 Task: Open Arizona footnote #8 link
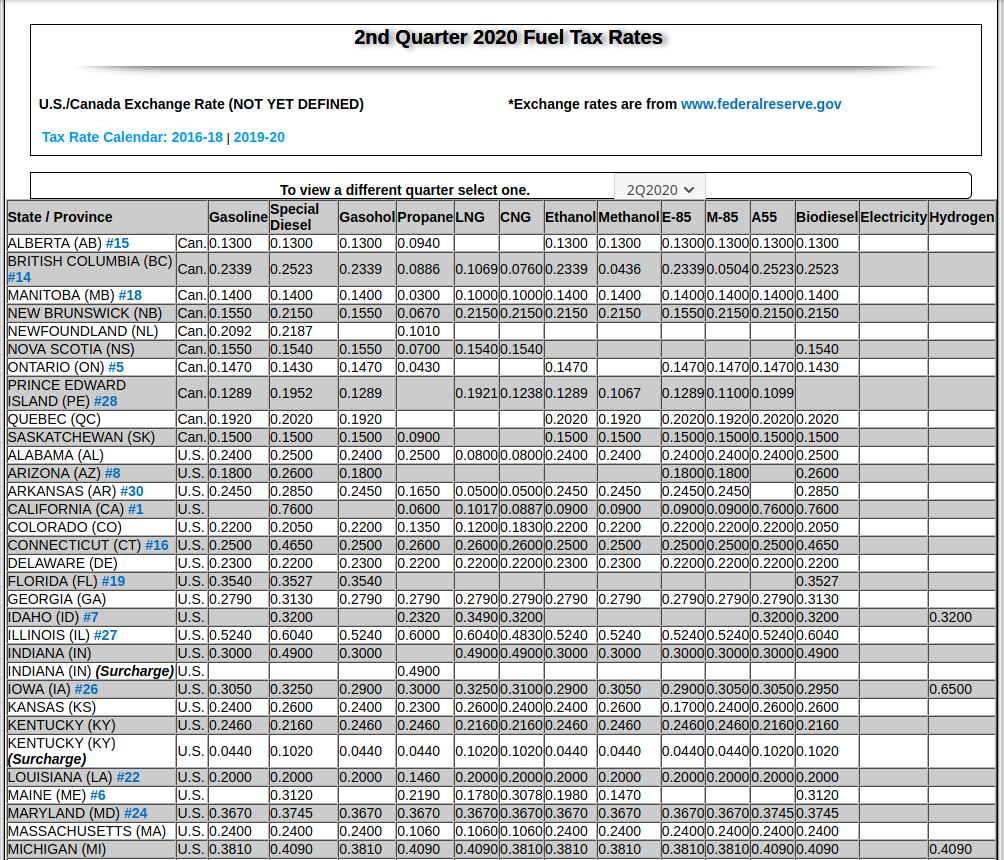(112, 473)
